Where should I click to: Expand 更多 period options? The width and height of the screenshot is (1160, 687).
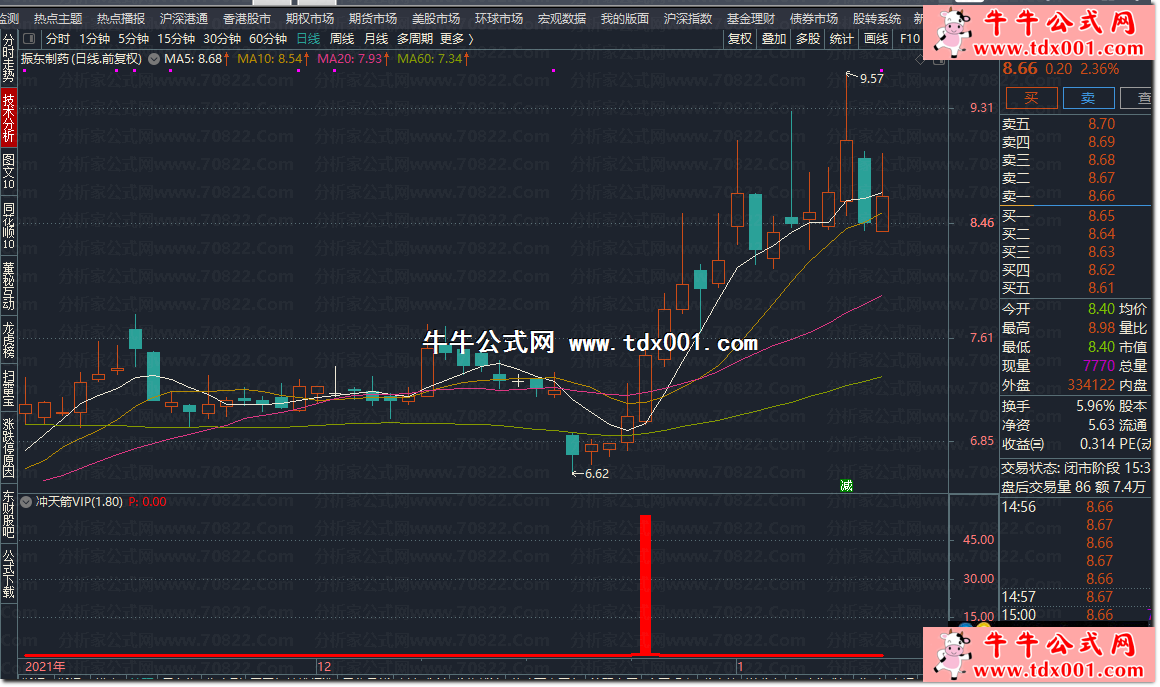click(x=456, y=39)
